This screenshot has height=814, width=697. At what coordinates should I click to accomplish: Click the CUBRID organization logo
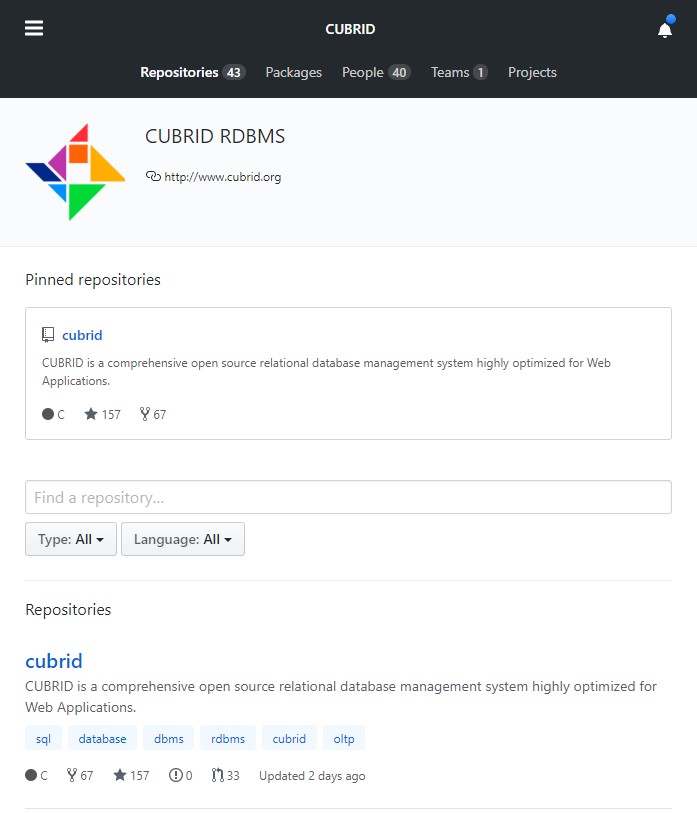tap(75, 172)
